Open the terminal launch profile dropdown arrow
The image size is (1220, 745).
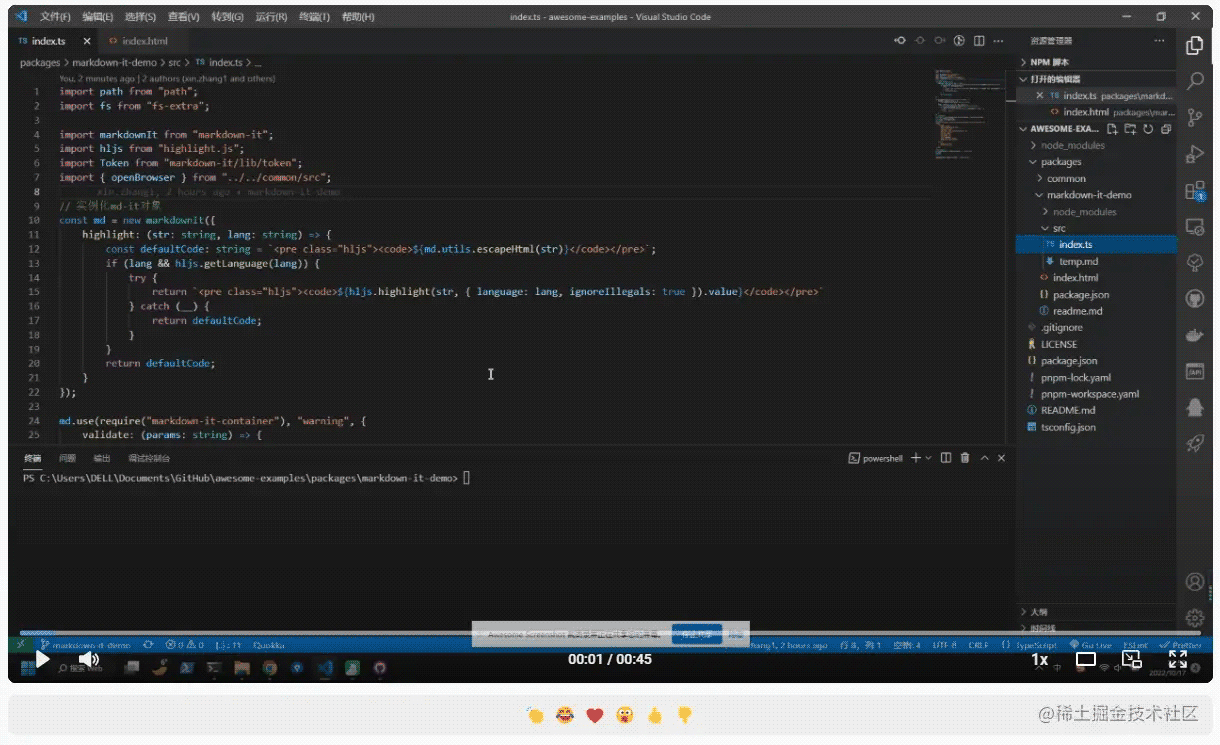pyautogui.click(x=929, y=458)
